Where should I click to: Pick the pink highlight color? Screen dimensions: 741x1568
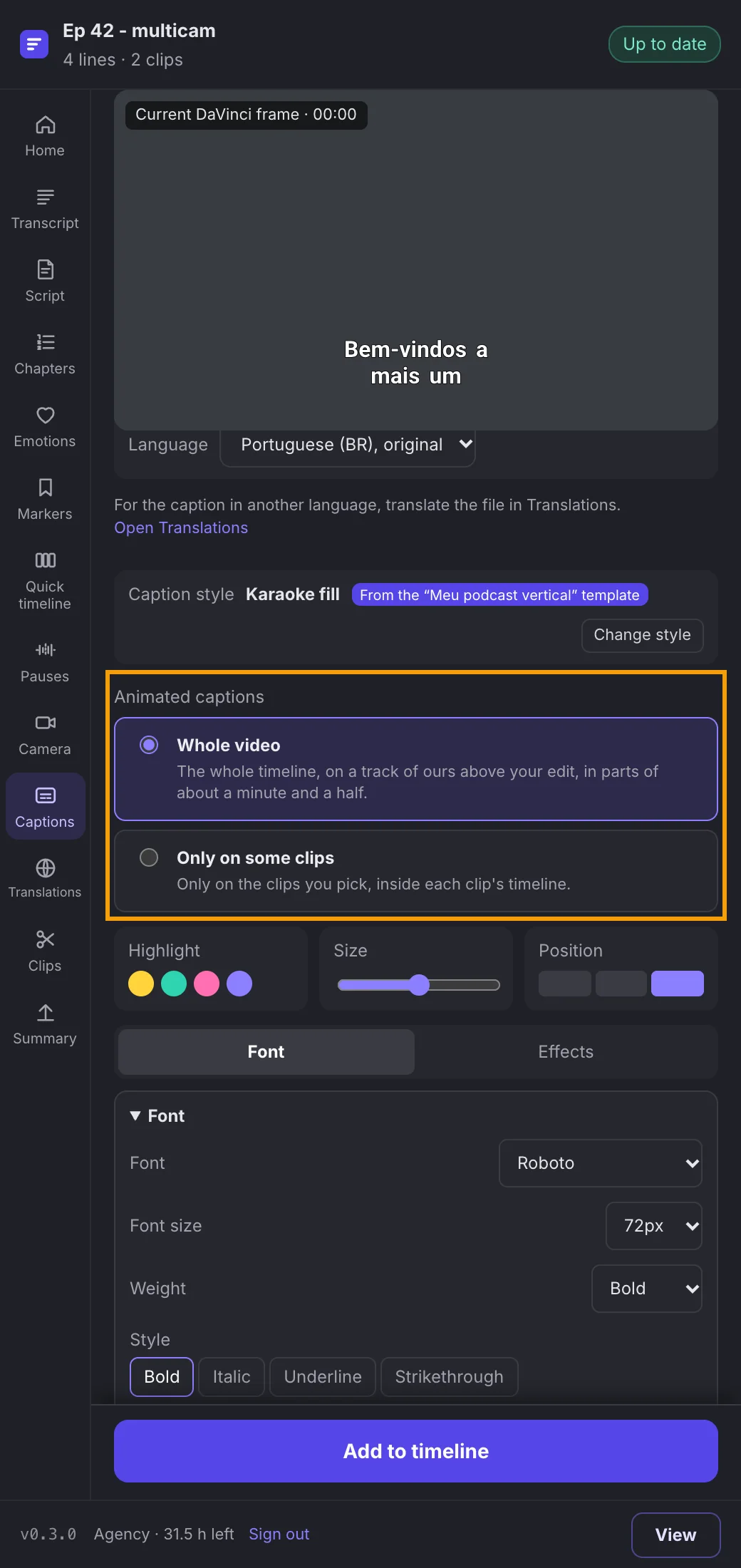click(x=207, y=984)
